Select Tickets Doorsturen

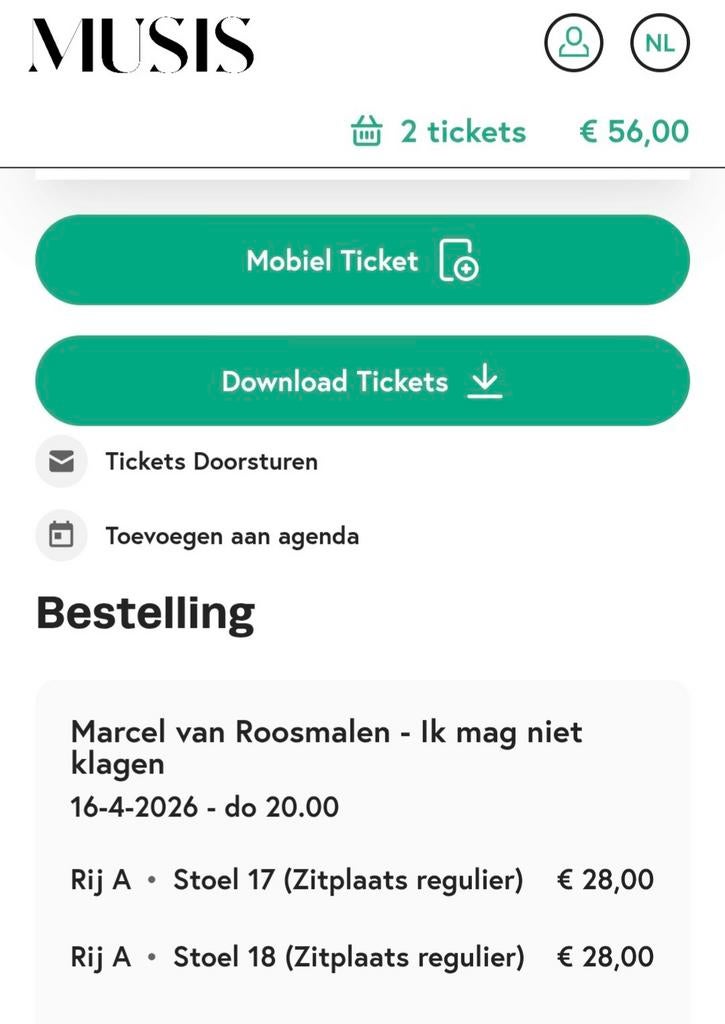pos(212,462)
